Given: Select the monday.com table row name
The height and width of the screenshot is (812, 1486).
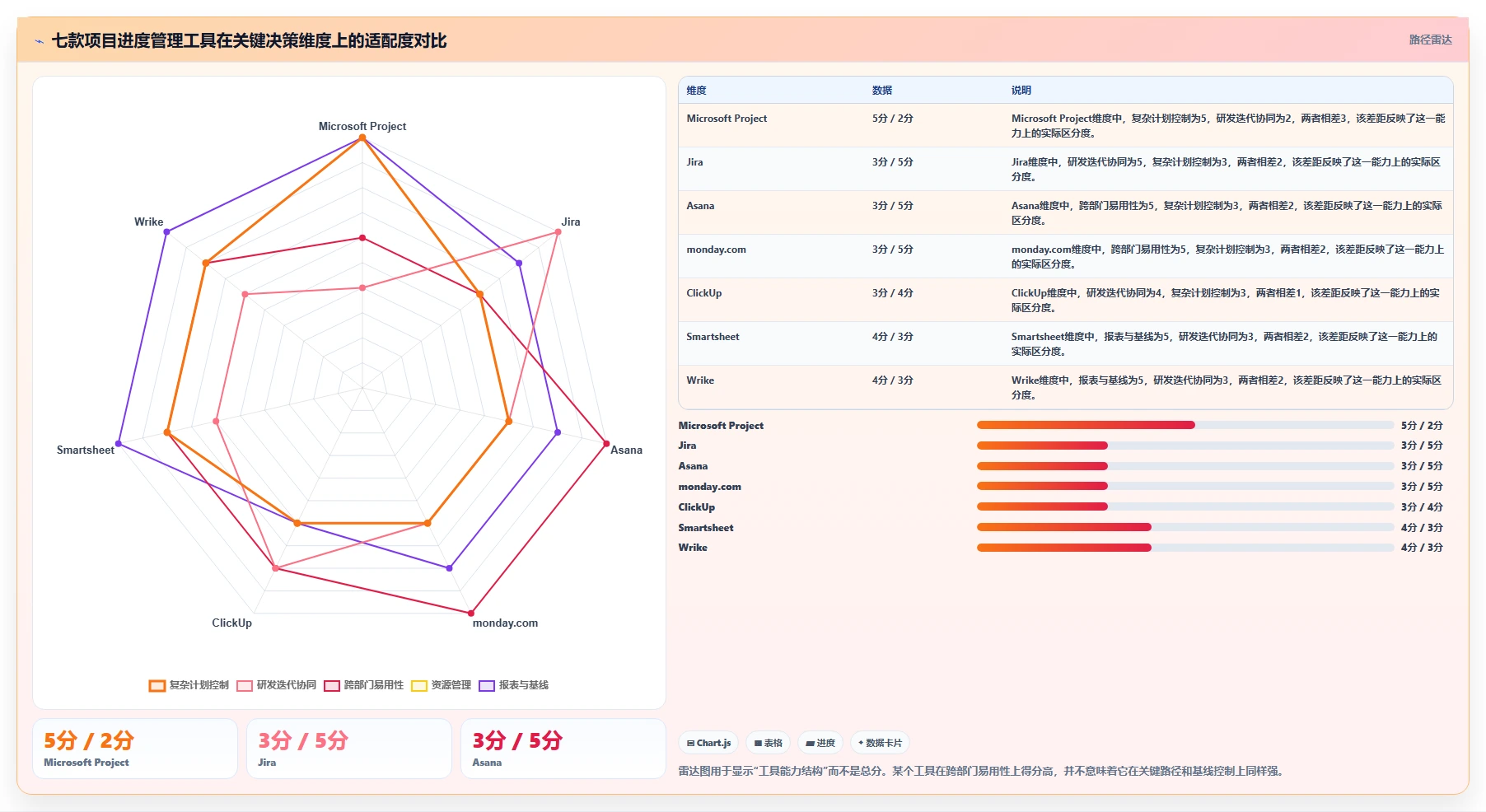Looking at the screenshot, I should click(716, 250).
